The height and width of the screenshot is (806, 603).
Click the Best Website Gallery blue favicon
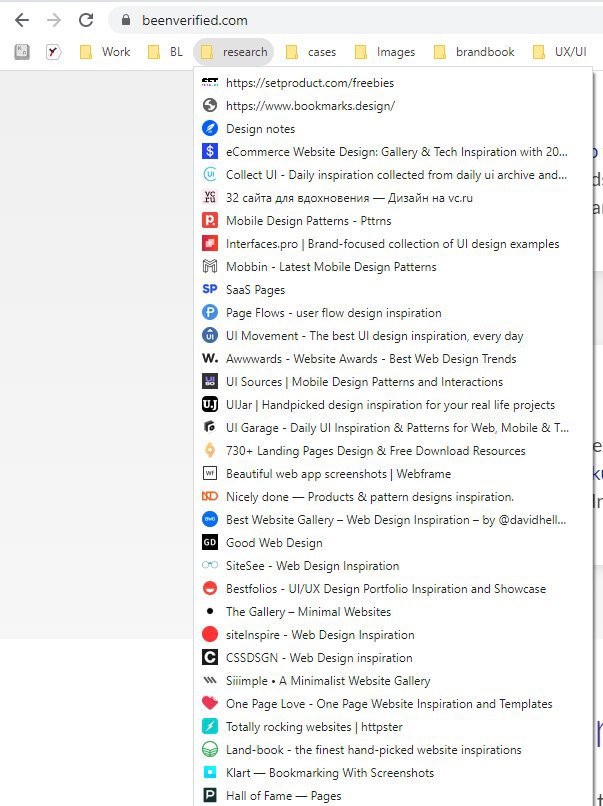(x=210, y=520)
